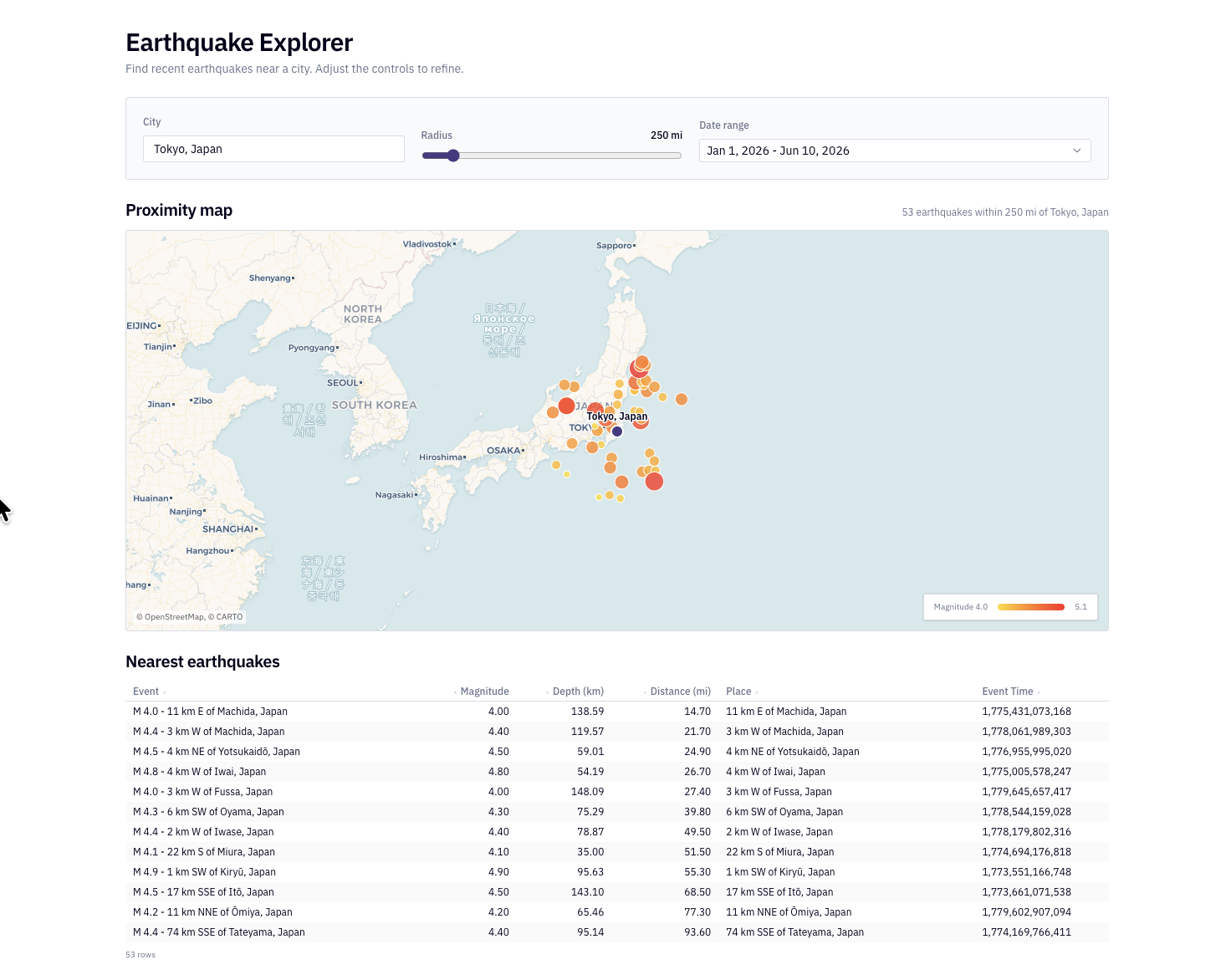The width and height of the screenshot is (1231, 980).
Task: Click the Earthquake Explorer page title
Action: [x=239, y=43]
